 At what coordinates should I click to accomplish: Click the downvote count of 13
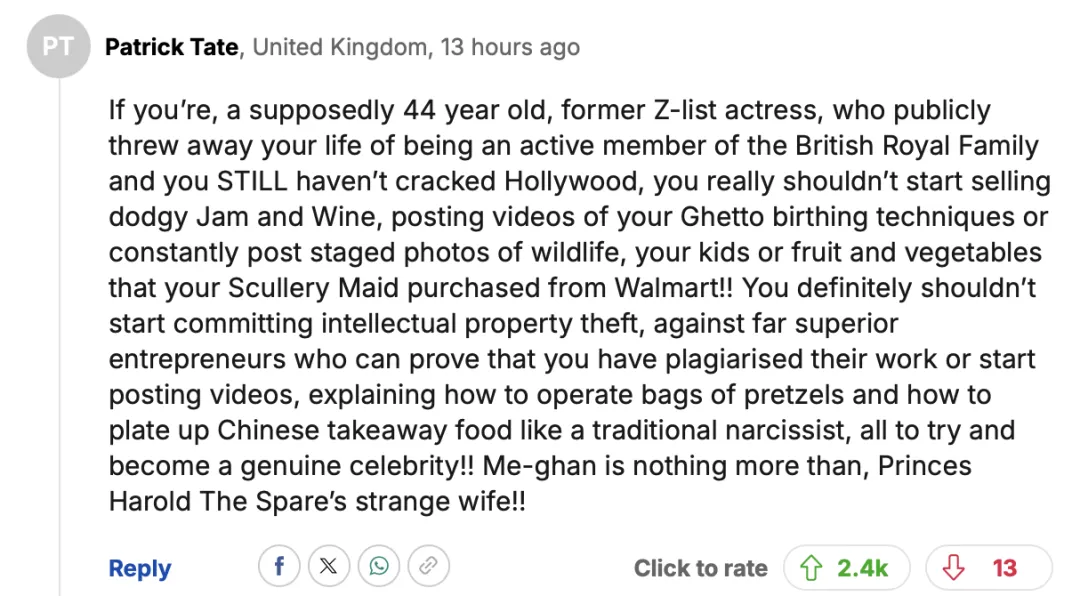click(1004, 568)
